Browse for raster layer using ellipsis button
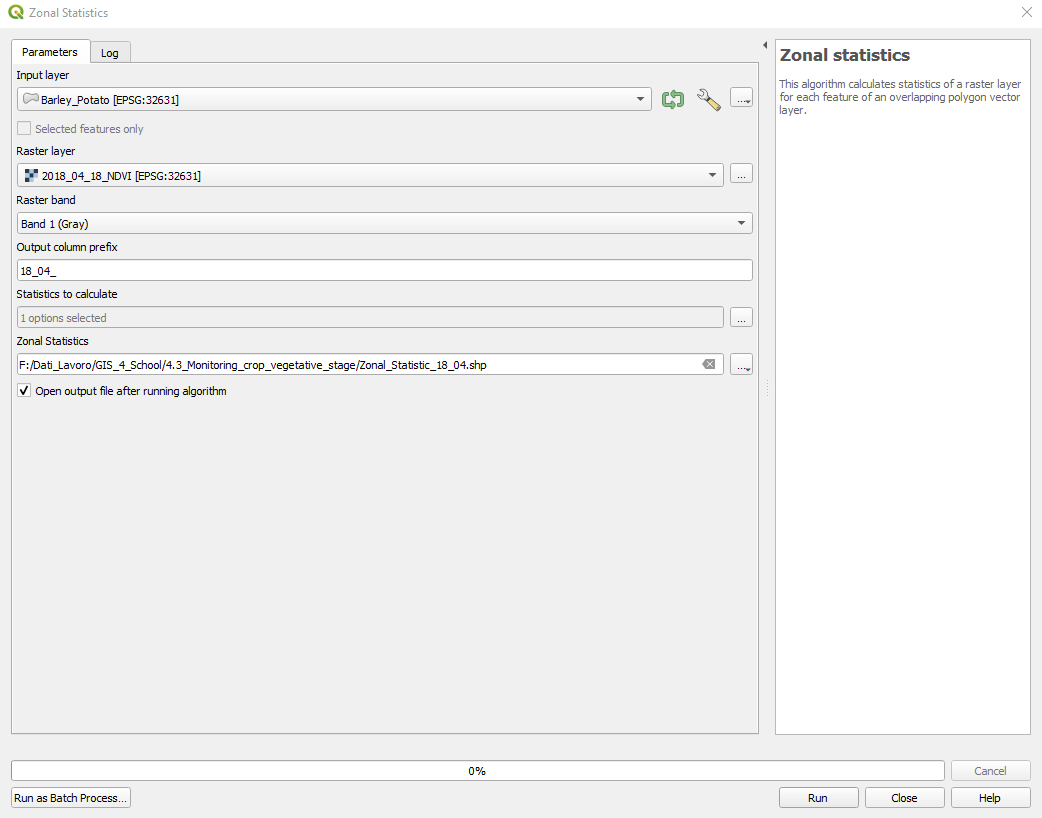 [741, 174]
